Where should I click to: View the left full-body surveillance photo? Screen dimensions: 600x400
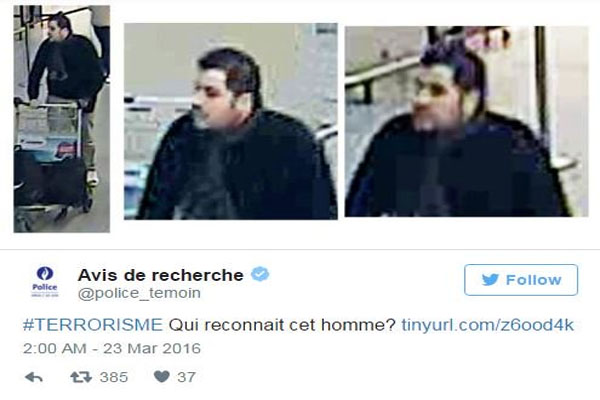[62, 119]
